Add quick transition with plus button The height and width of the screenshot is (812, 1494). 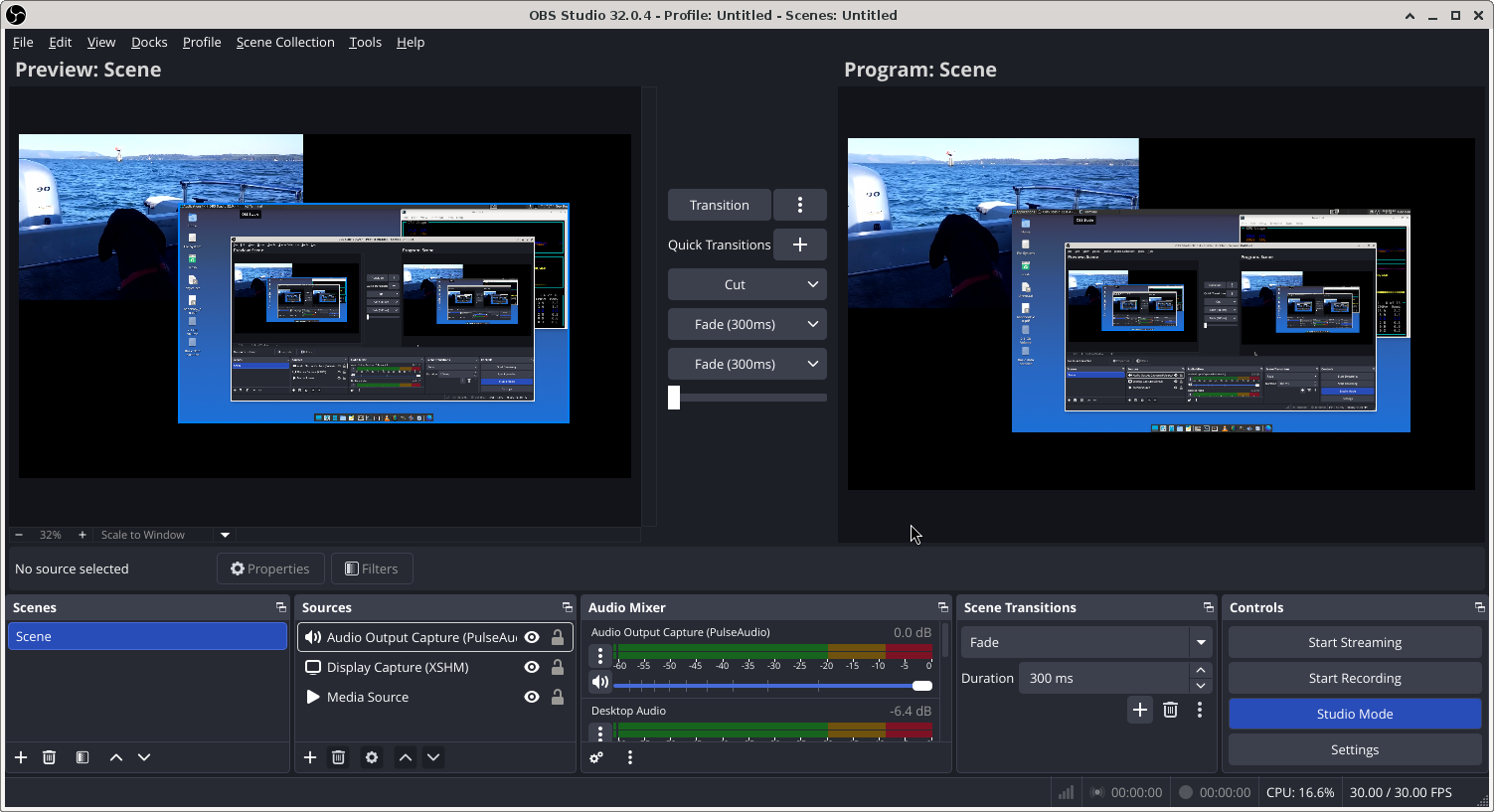pyautogui.click(x=799, y=244)
